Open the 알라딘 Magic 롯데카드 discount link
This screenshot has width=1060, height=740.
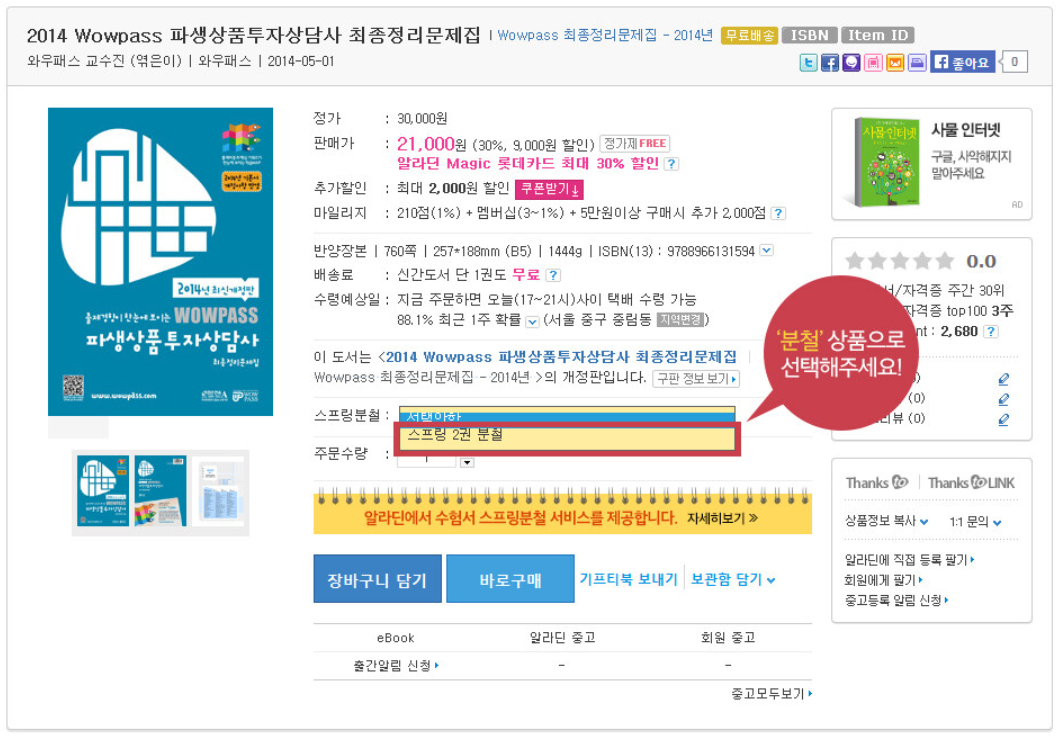coord(527,164)
